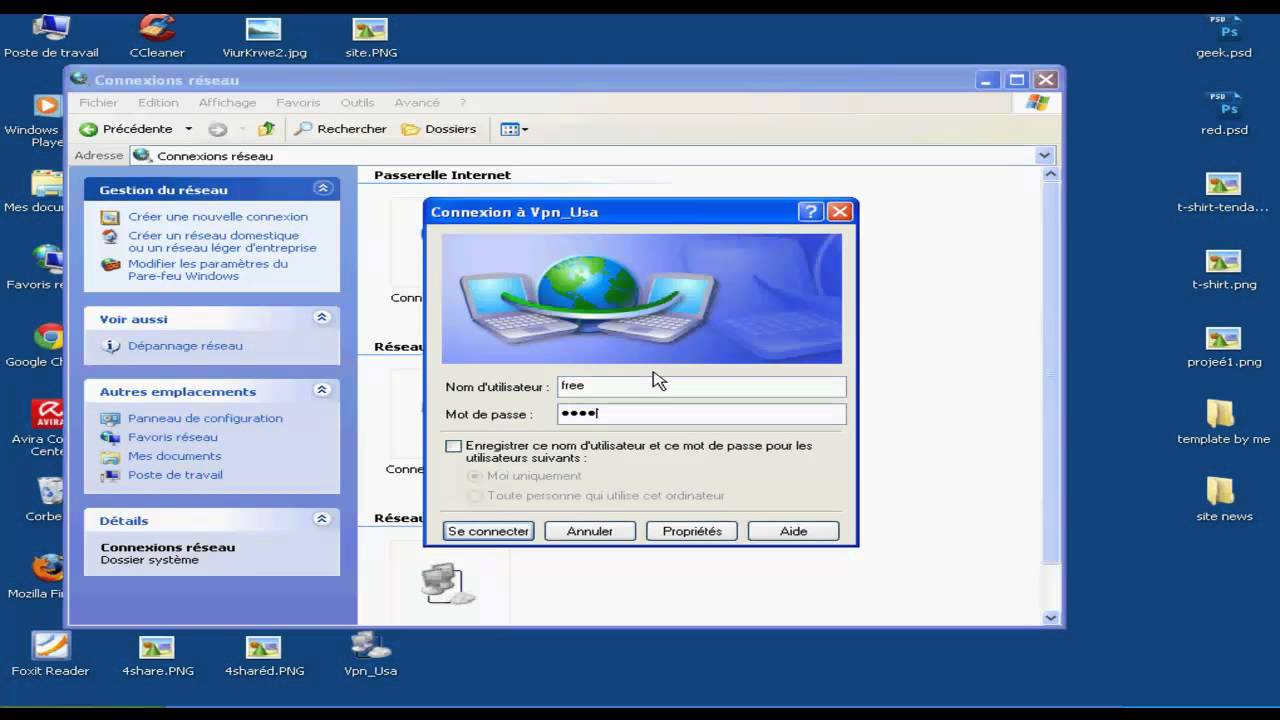Open Favoris réseau link
Viewport: 1280px width, 720px height.
coord(172,437)
